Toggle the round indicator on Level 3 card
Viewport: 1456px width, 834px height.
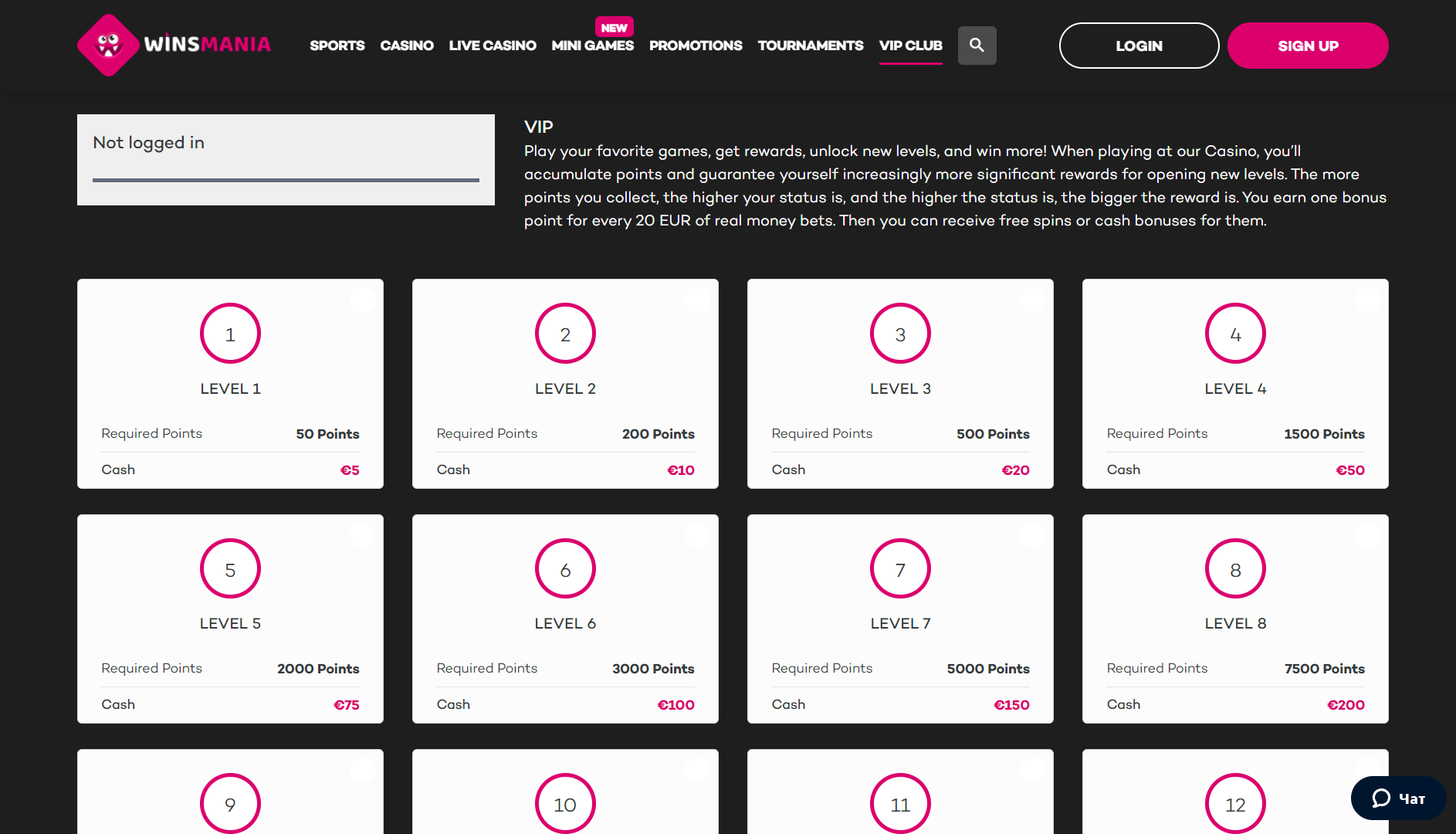click(x=1032, y=300)
